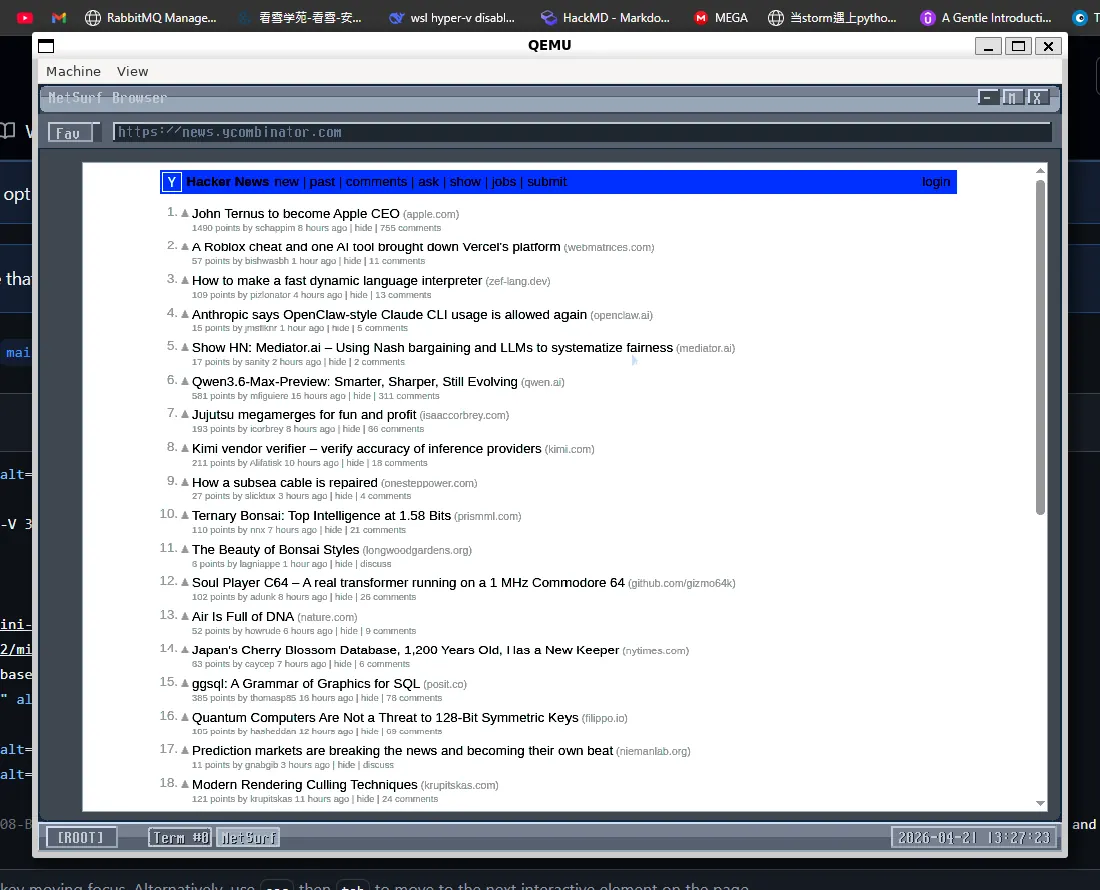
Task: Open the Machine menu in QEMU
Action: click(x=73, y=72)
